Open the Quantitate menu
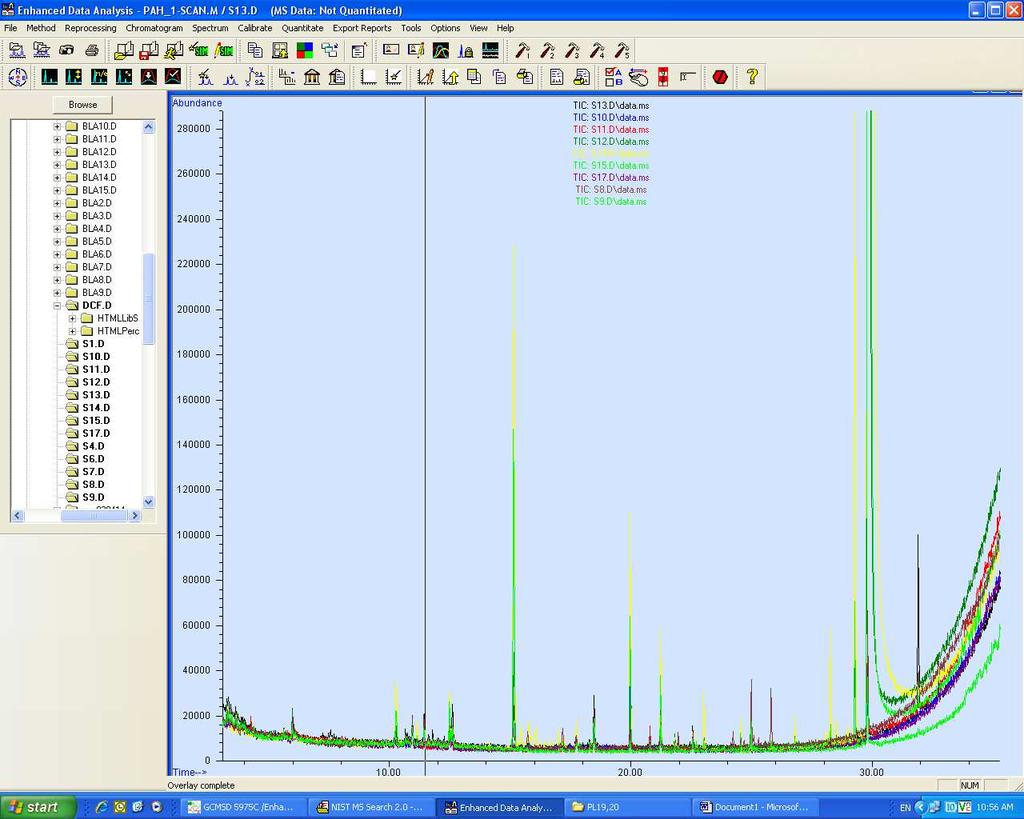1024x819 pixels. point(302,28)
